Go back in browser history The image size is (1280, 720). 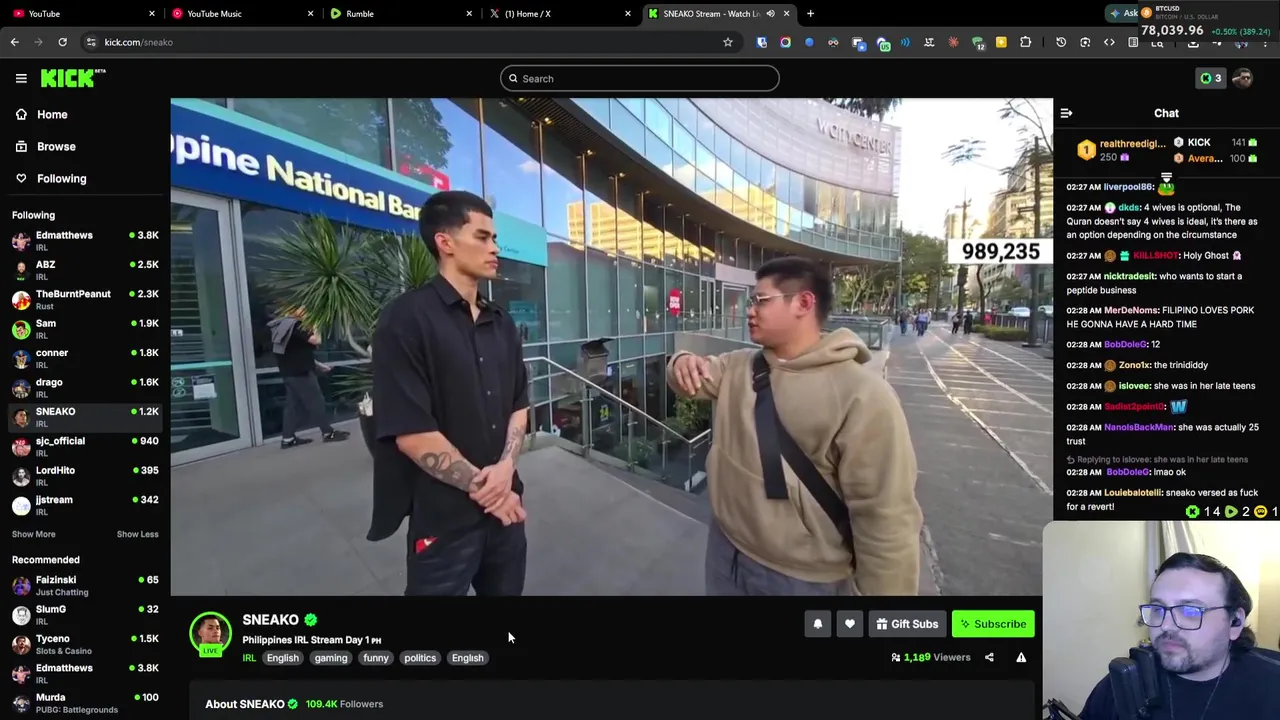(14, 42)
